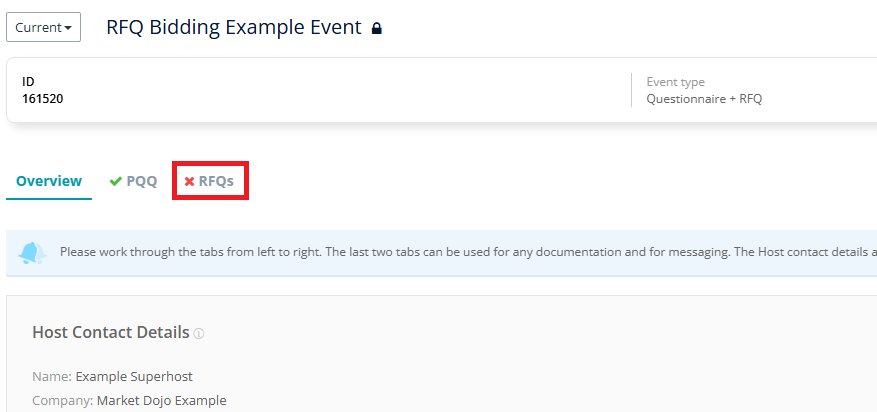Click the Questionnaire + RFQ event type value

tap(704, 100)
